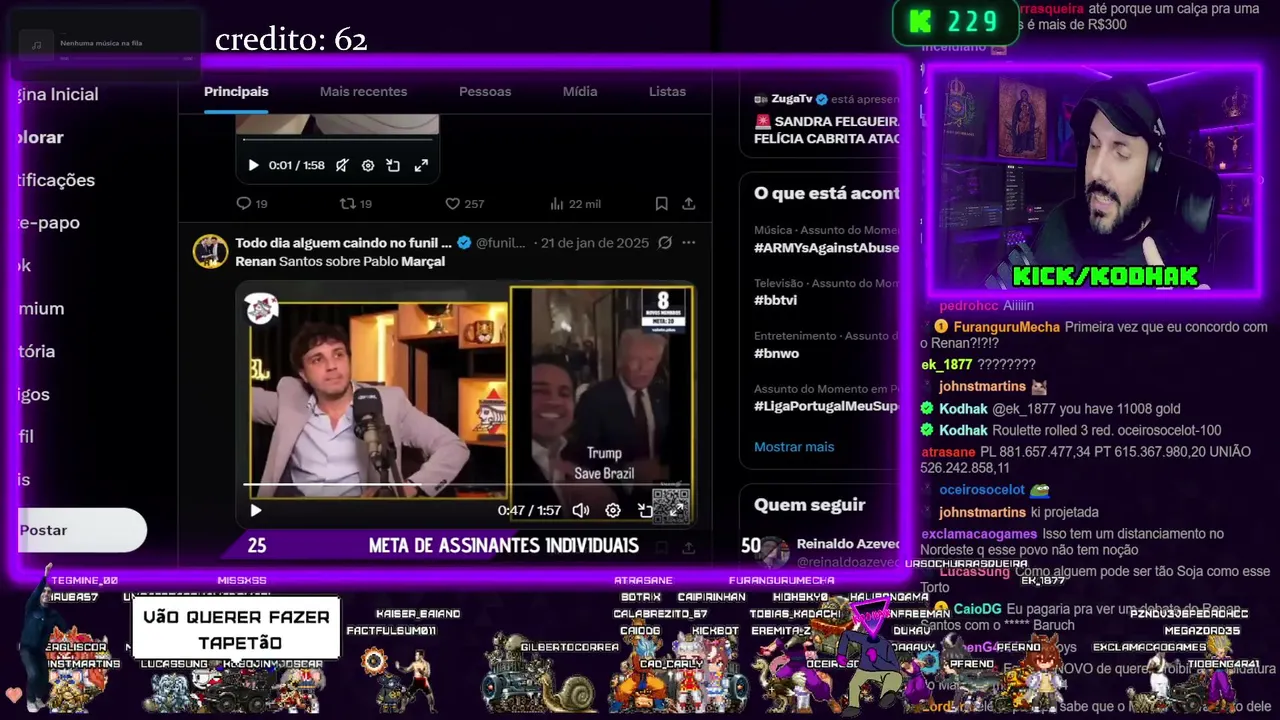Image resolution: width=1280 pixels, height=720 pixels.
Task: Open Notificações in the left sidebar
Action: click(x=56, y=180)
